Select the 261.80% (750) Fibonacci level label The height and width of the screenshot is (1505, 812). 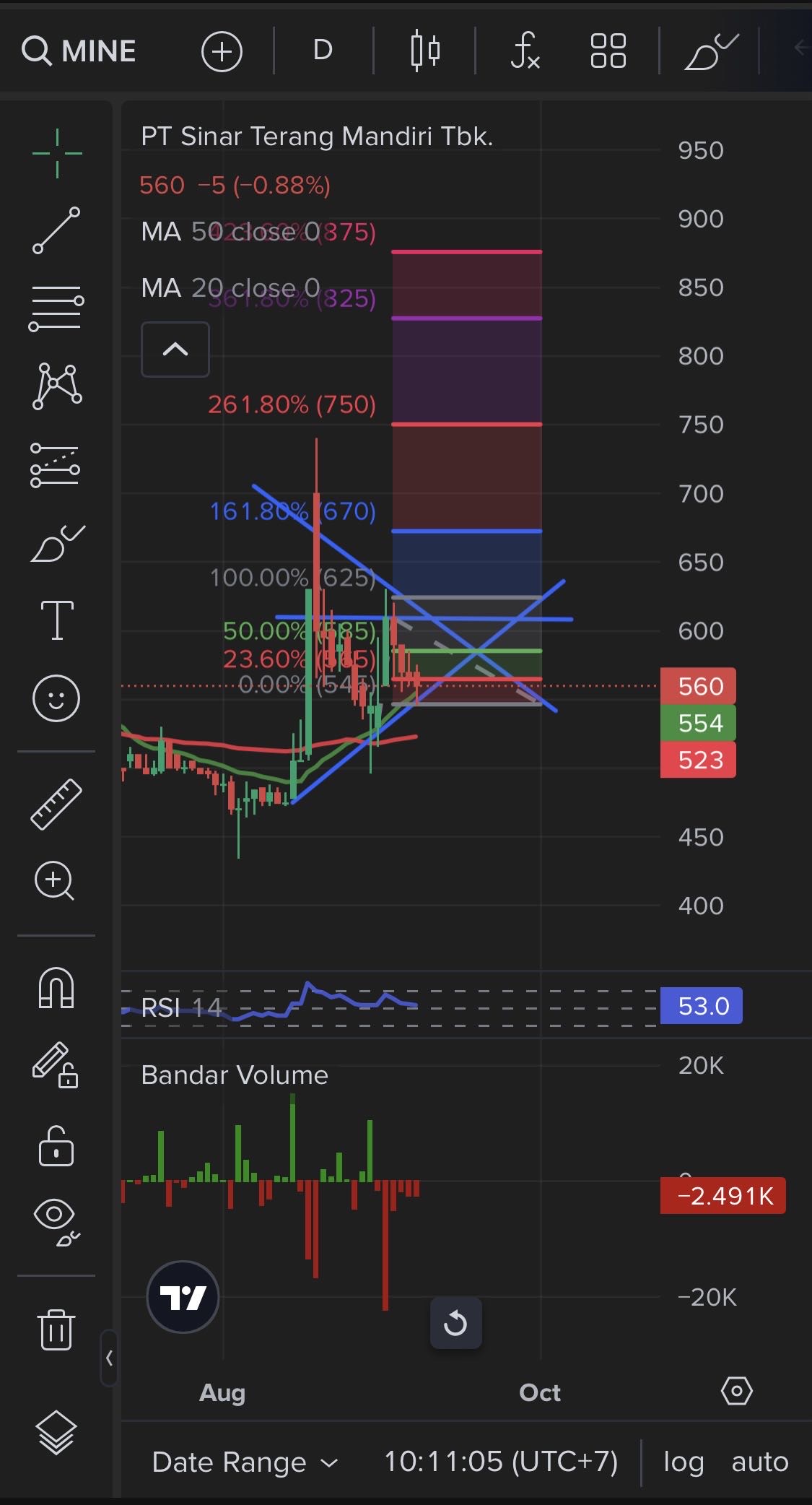(292, 404)
